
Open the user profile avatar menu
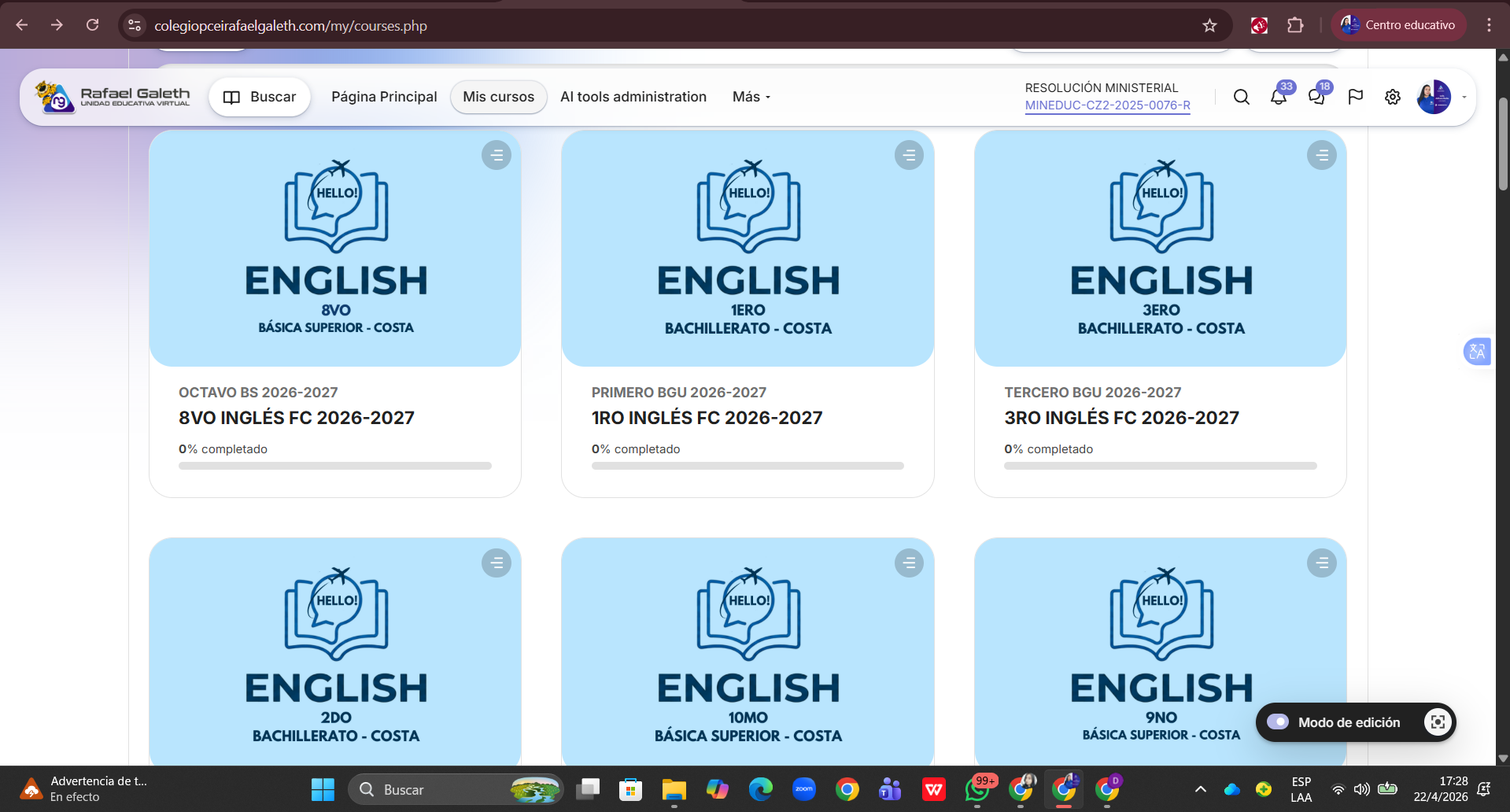pyautogui.click(x=1434, y=97)
